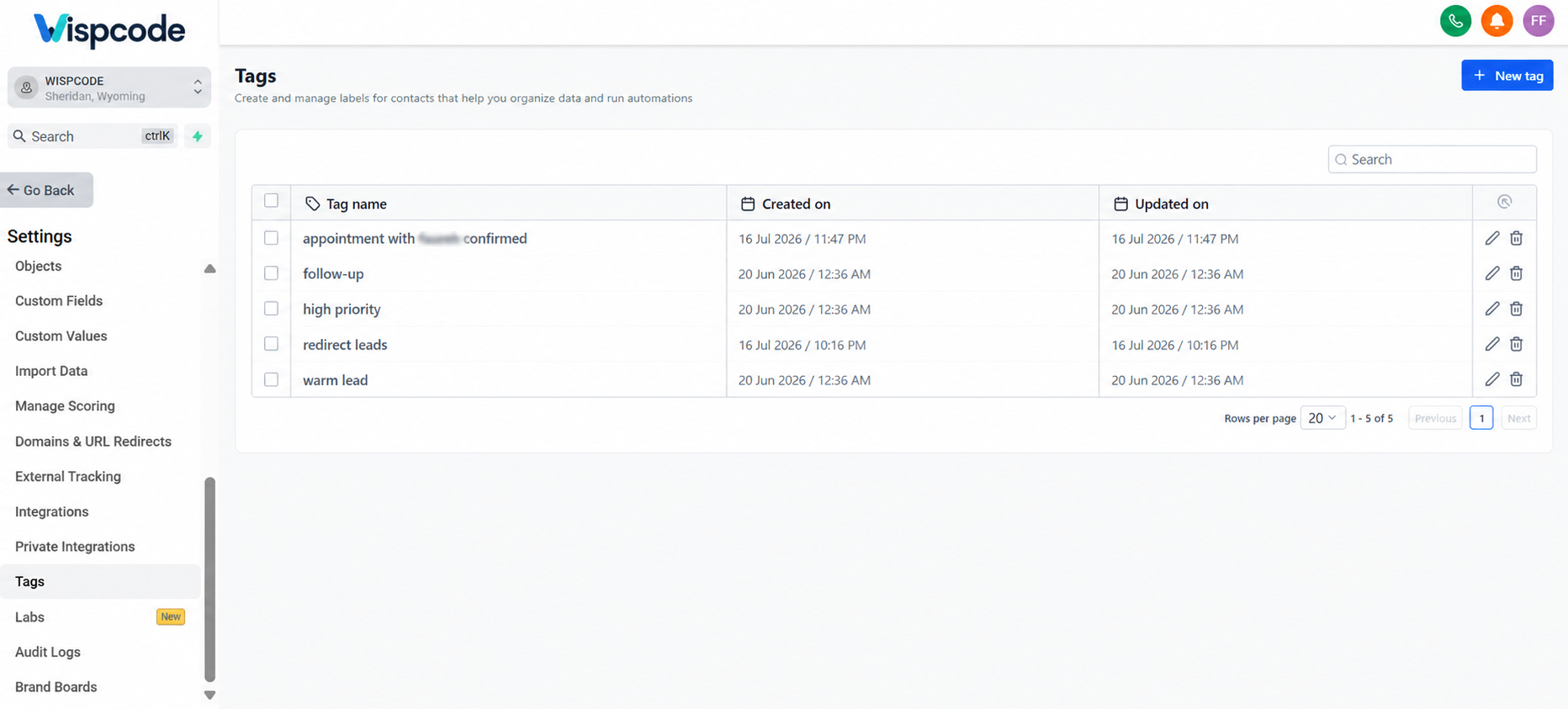This screenshot has height=709, width=1568.
Task: Open Import Data page
Action: pos(51,371)
